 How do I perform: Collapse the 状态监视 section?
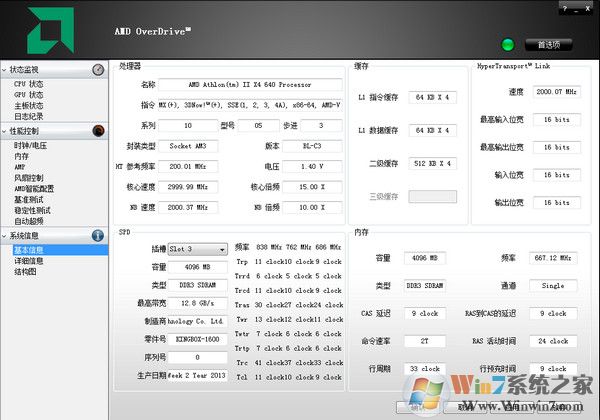(5, 71)
